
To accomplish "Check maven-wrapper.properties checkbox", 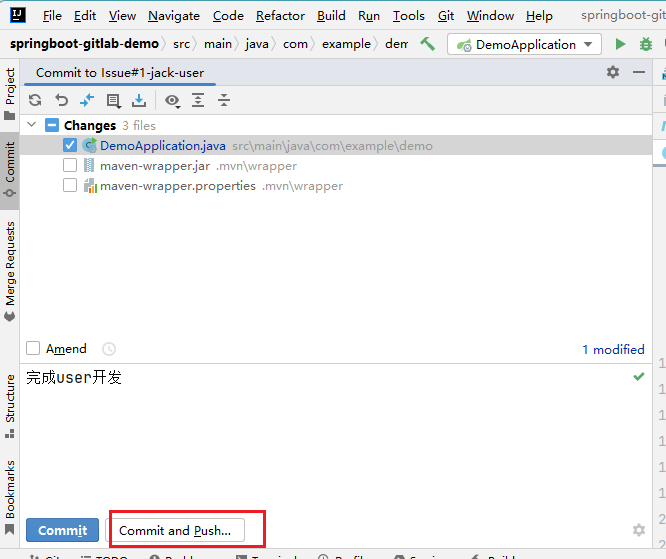I will click(x=70, y=185).
